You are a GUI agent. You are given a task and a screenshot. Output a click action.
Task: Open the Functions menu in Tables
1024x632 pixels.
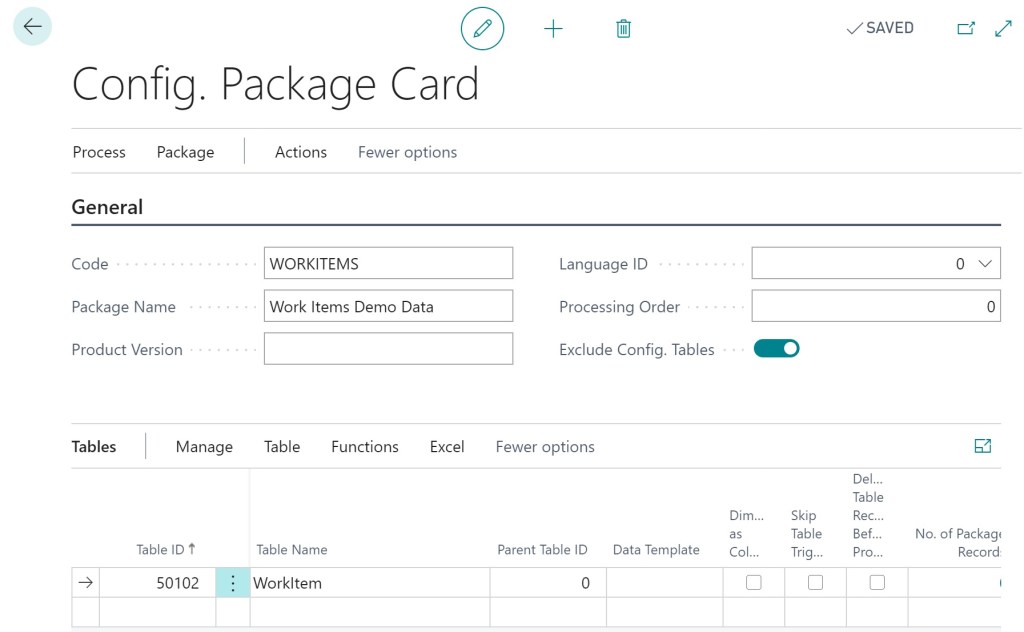(x=364, y=447)
